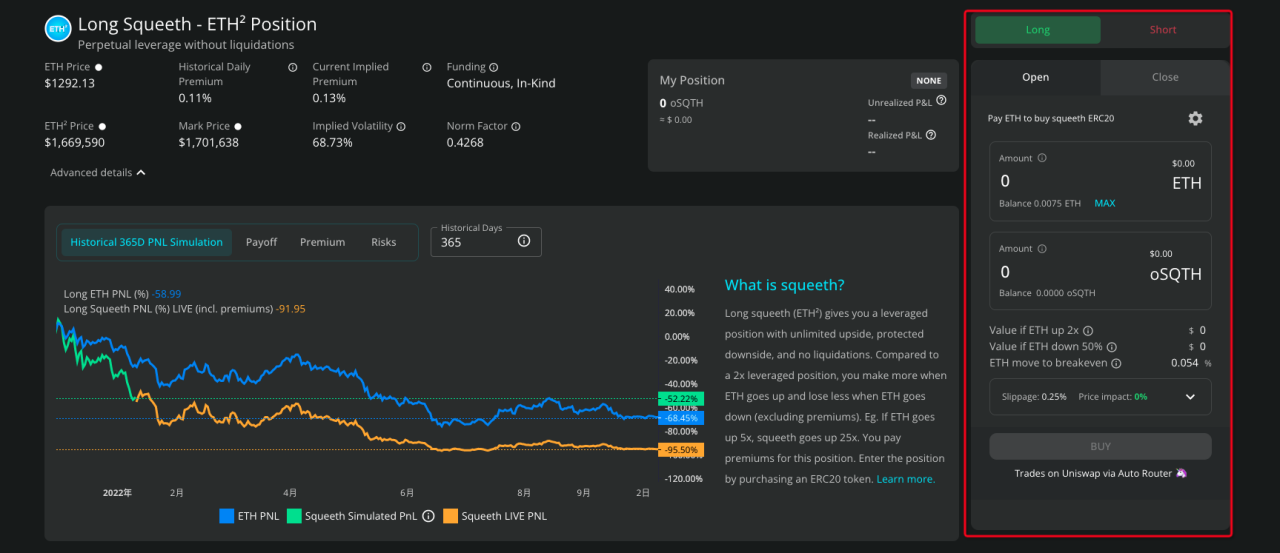This screenshot has height=553, width=1280.
Task: Follow the Learn more link
Action: tap(906, 479)
